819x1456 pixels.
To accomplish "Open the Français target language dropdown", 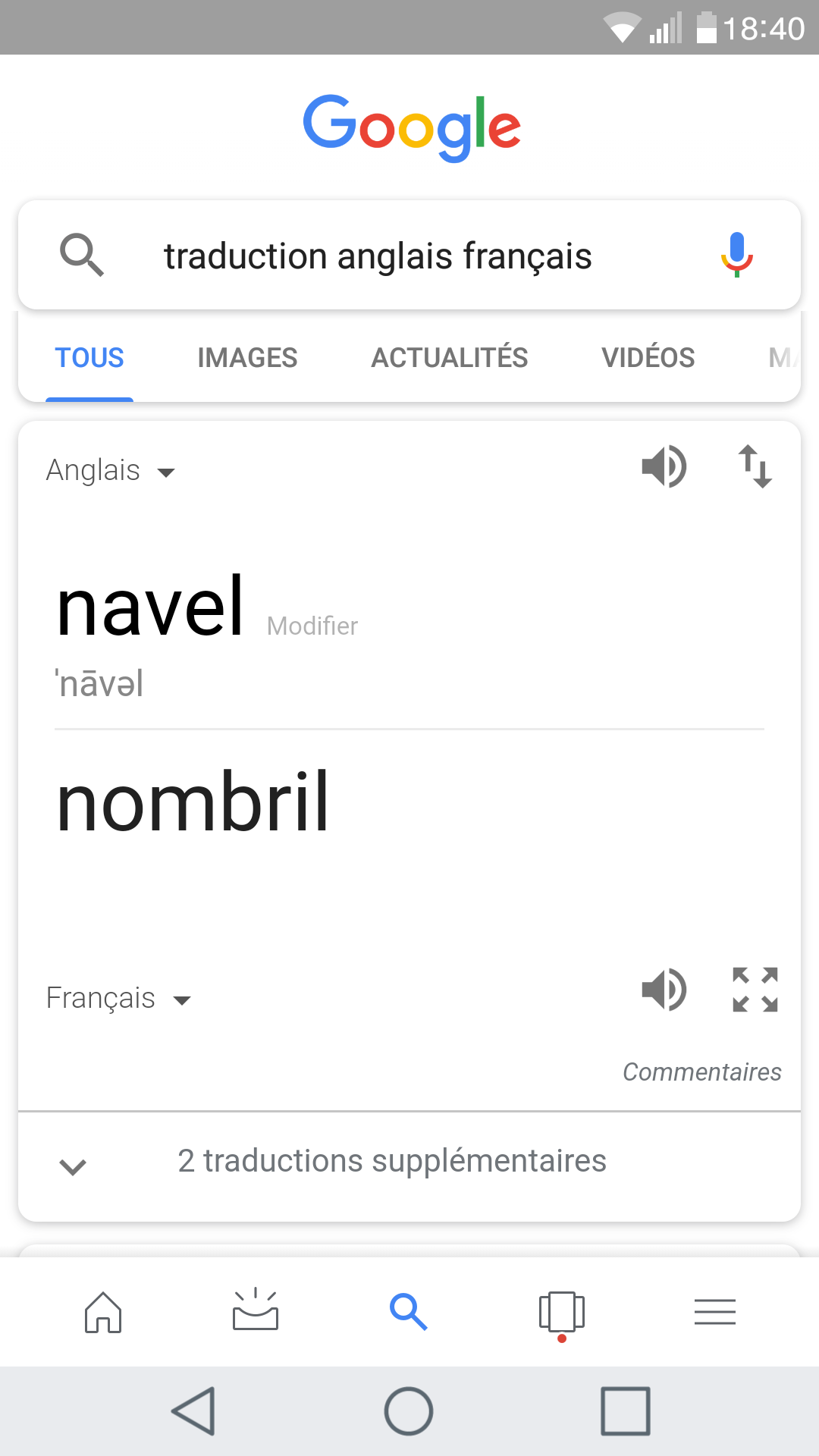I will (x=119, y=999).
